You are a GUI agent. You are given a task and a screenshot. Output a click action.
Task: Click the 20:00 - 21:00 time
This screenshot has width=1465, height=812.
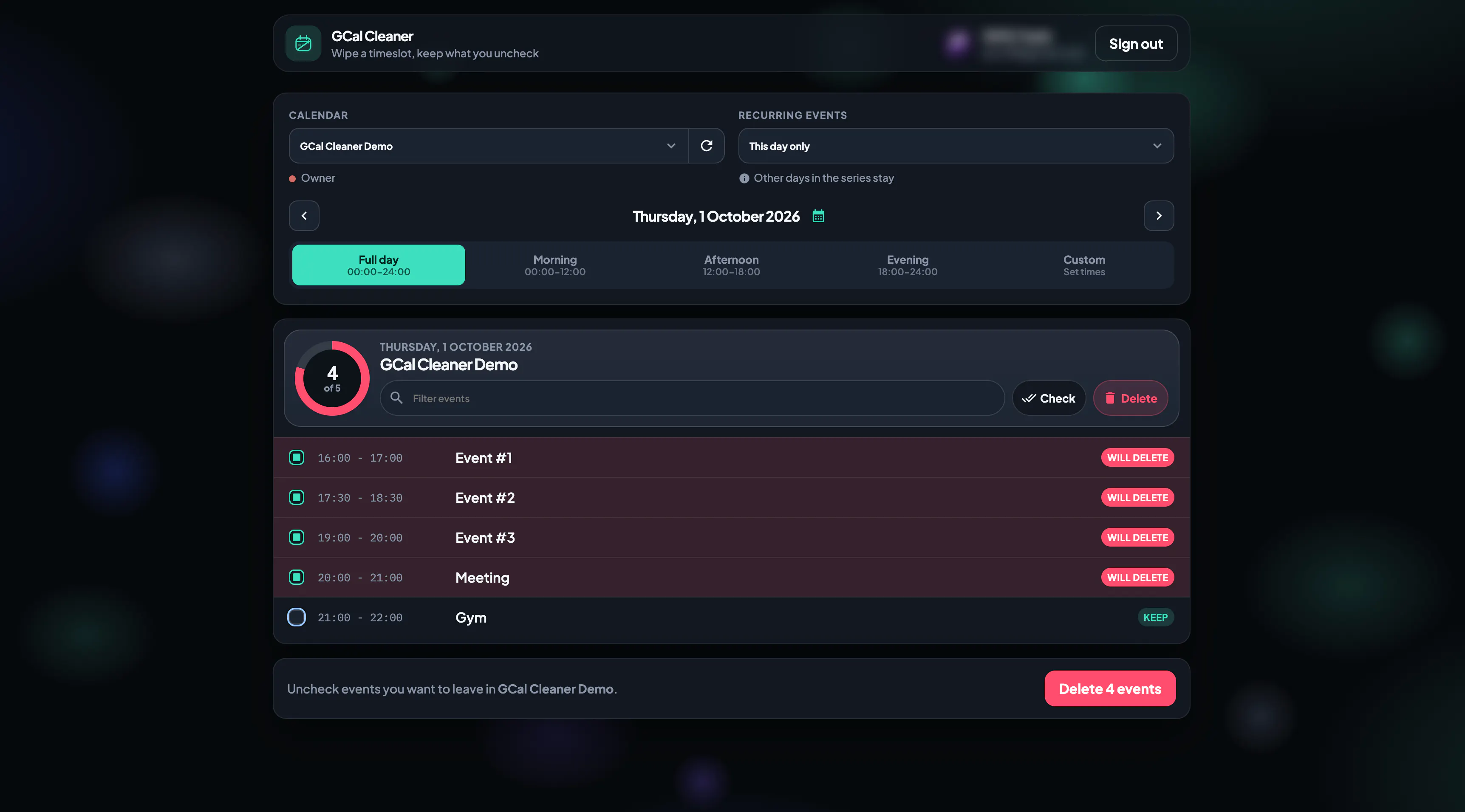(x=360, y=577)
